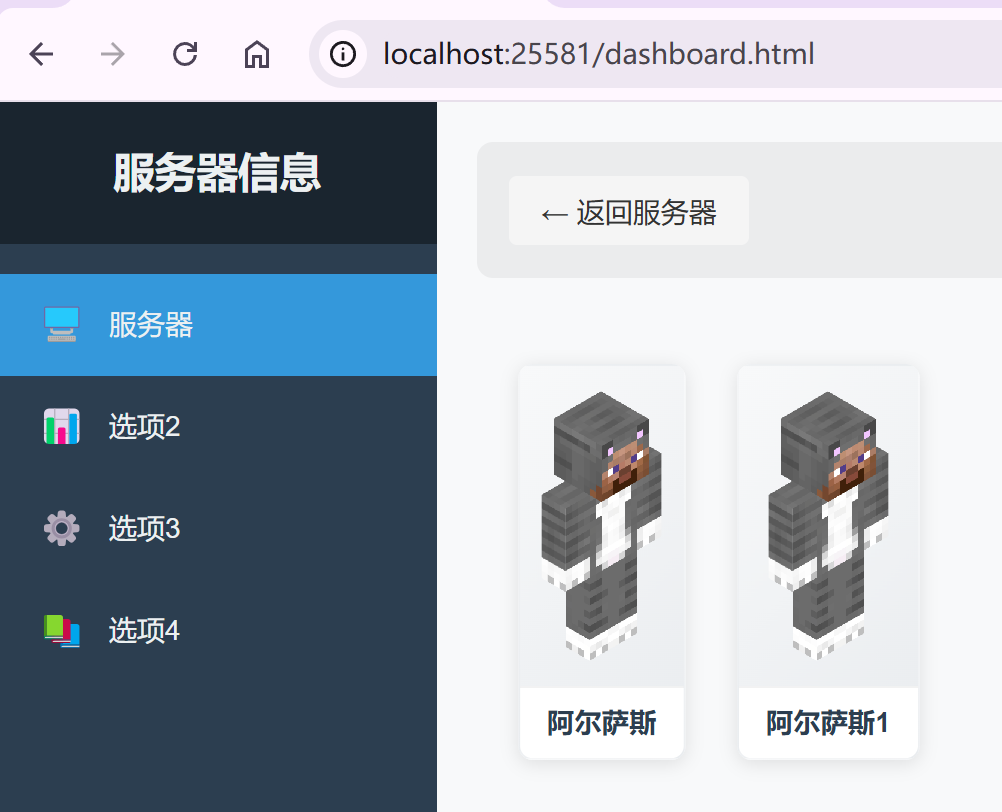Viewport: 1002px width, 812px height.
Task: Go back to the previous page
Action: 41,54
